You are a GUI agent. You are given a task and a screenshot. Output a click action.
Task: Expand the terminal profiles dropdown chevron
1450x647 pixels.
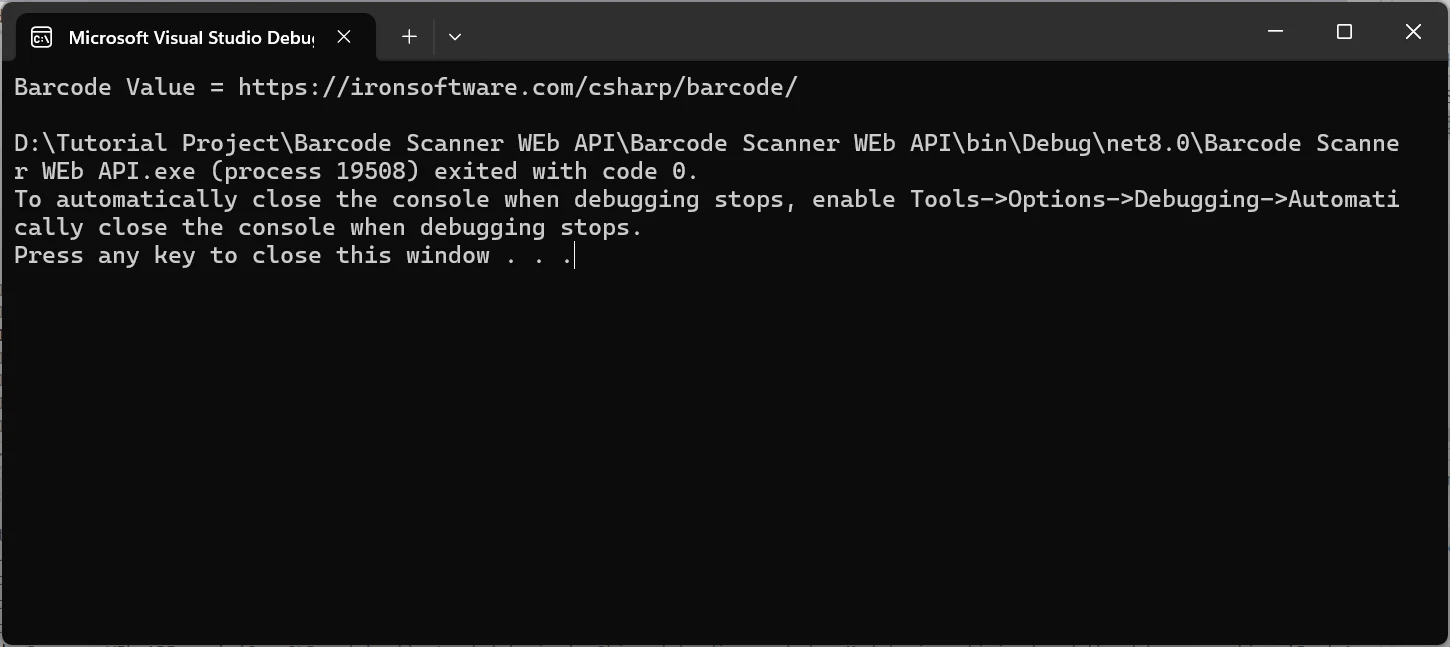click(x=455, y=37)
